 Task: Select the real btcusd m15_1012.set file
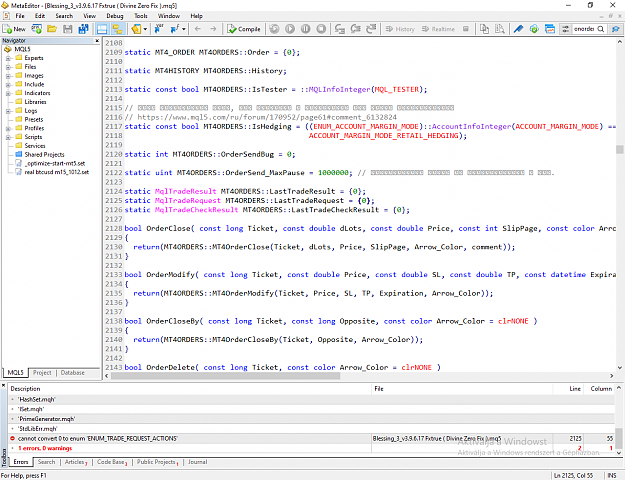[x=57, y=172]
